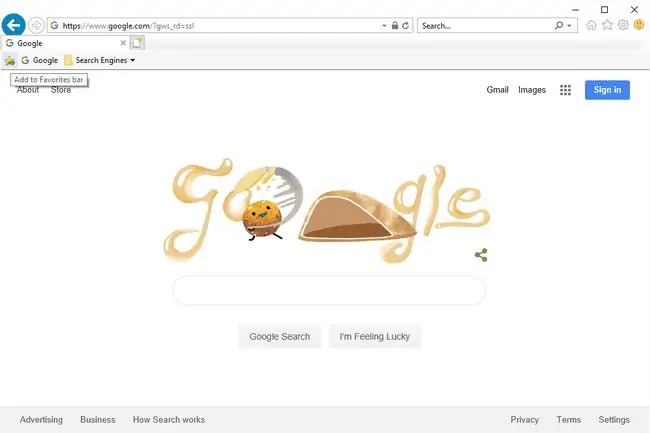Refresh the page using reload icon
This screenshot has width=650, height=433.
(x=405, y=26)
